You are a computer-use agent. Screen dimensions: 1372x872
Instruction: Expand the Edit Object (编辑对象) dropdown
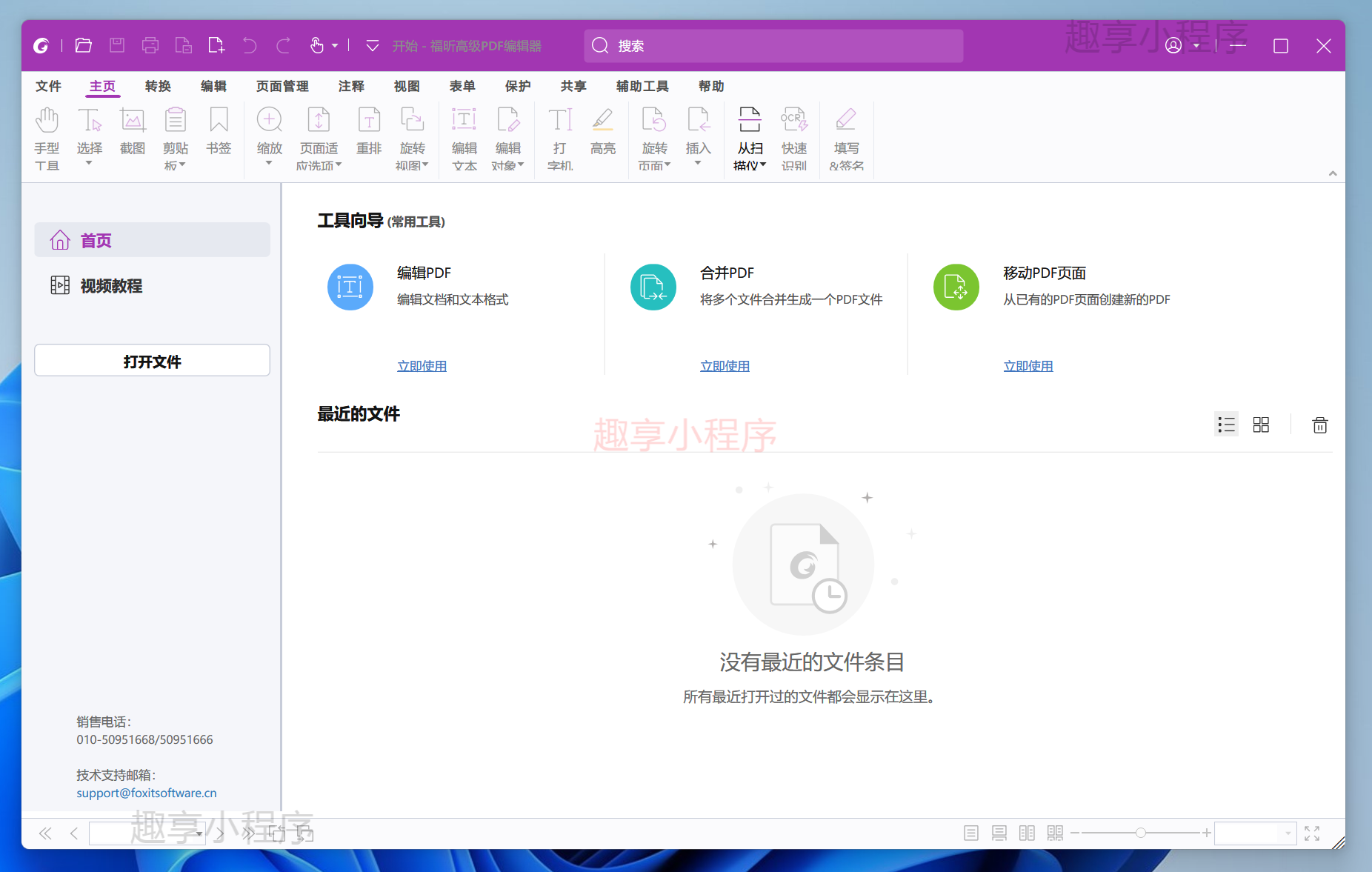521,165
